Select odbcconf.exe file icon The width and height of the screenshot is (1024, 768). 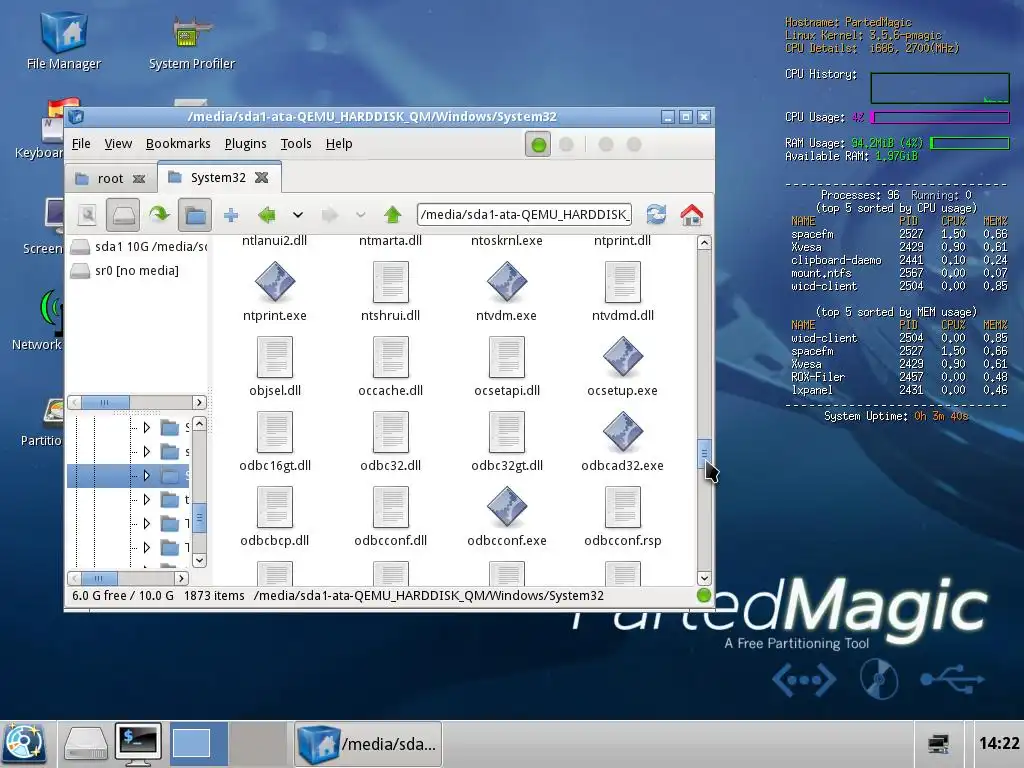(x=507, y=507)
